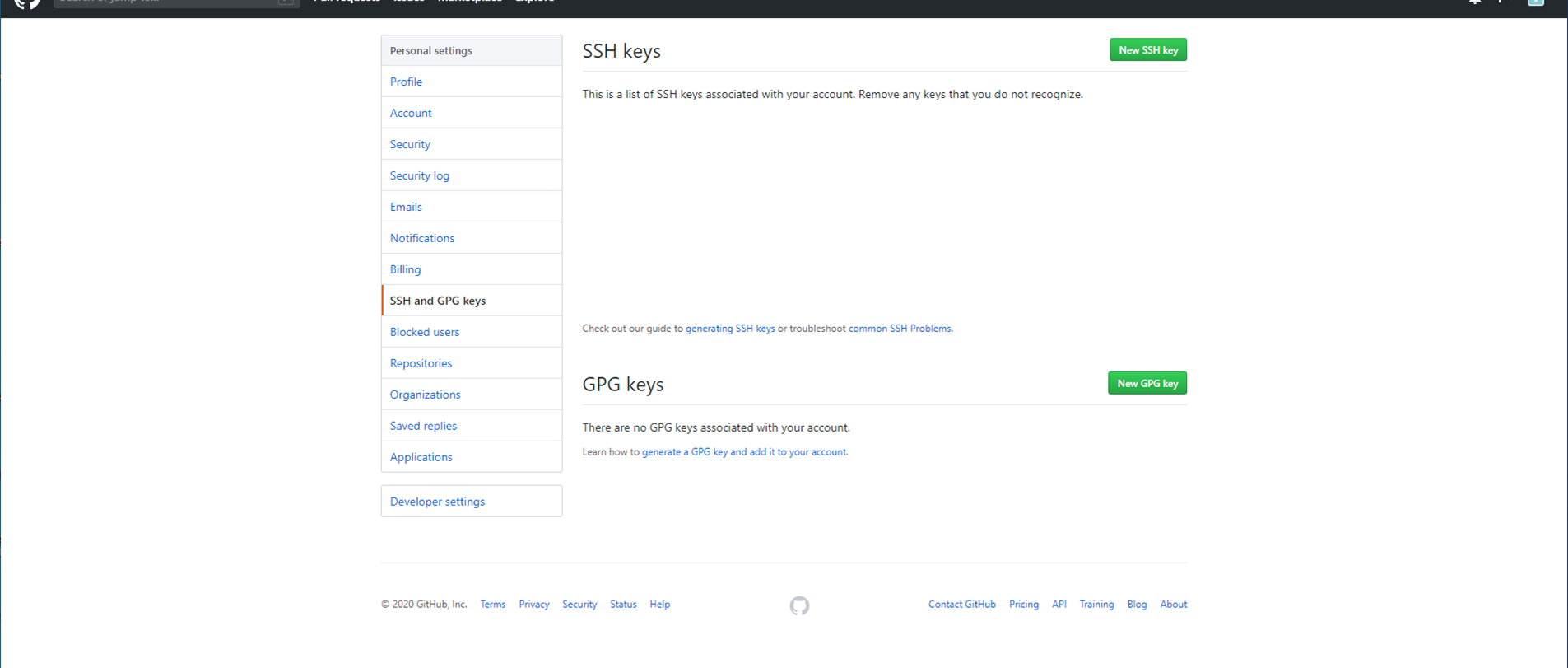Open the API footer link
This screenshot has width=1568, height=668.
pyautogui.click(x=1059, y=605)
